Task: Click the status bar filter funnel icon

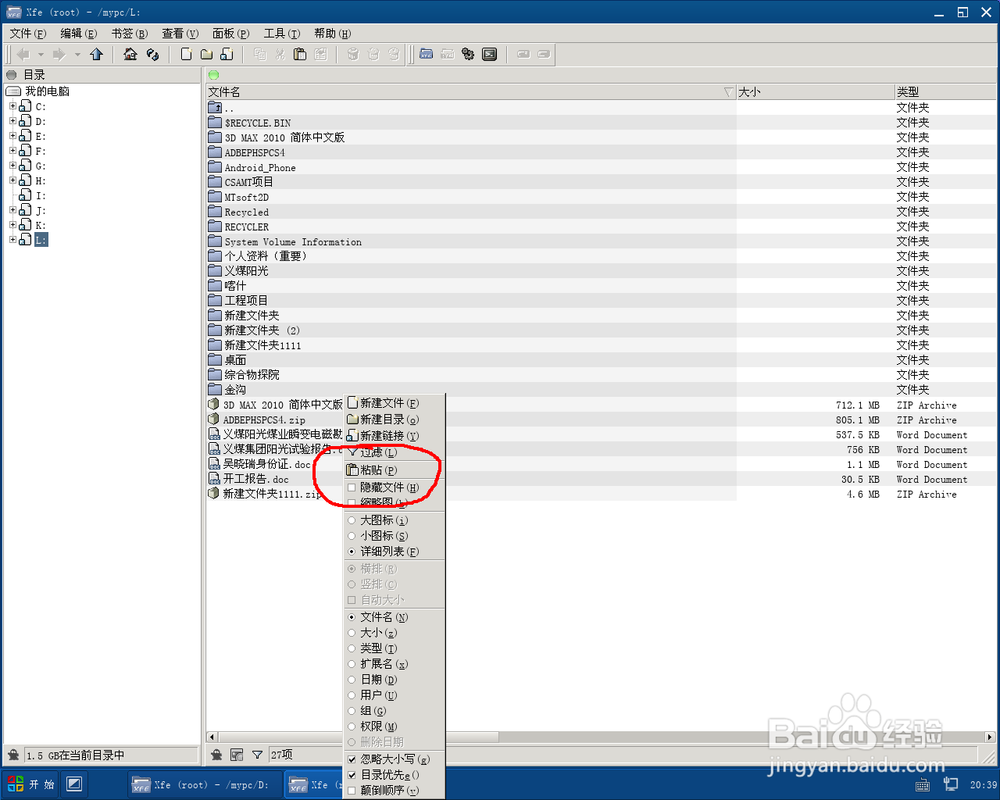Action: click(x=257, y=755)
